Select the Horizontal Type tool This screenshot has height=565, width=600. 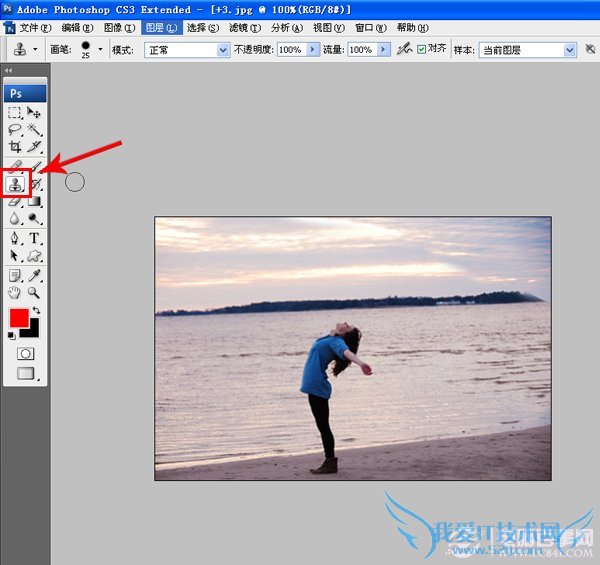(34, 238)
